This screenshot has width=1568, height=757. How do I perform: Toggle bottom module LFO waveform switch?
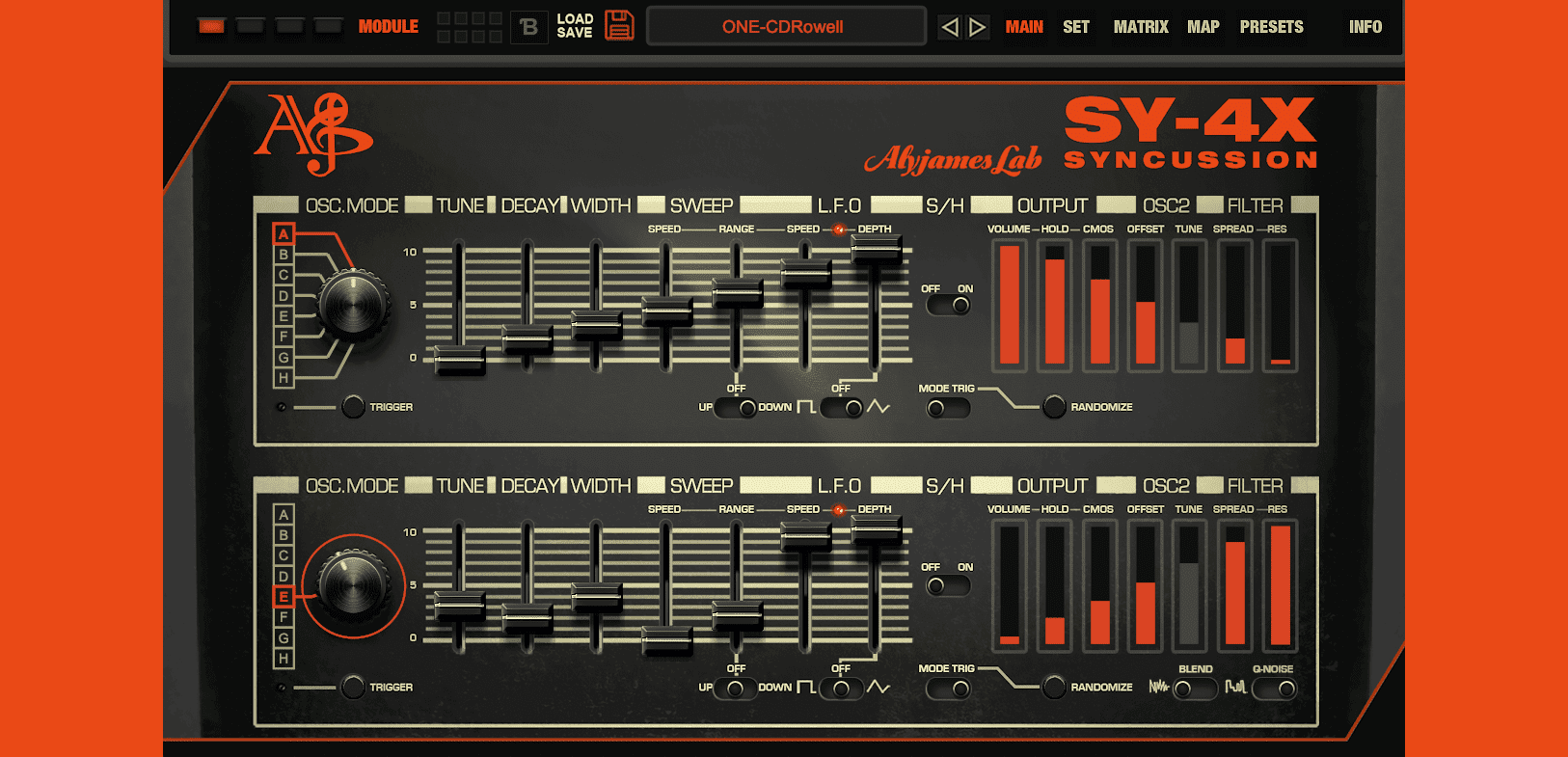point(842,689)
